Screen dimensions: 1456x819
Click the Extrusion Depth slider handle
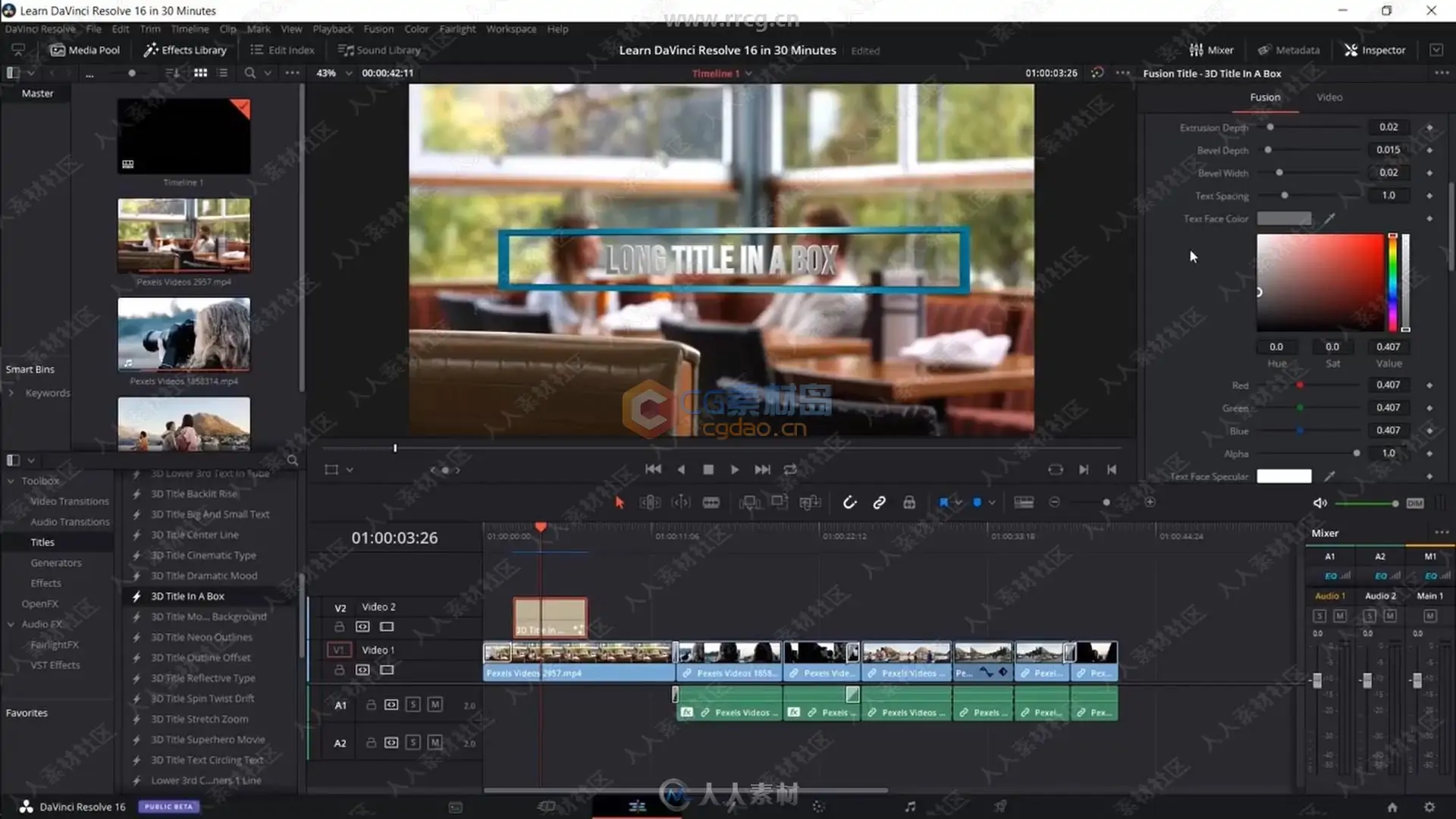pyautogui.click(x=1270, y=127)
